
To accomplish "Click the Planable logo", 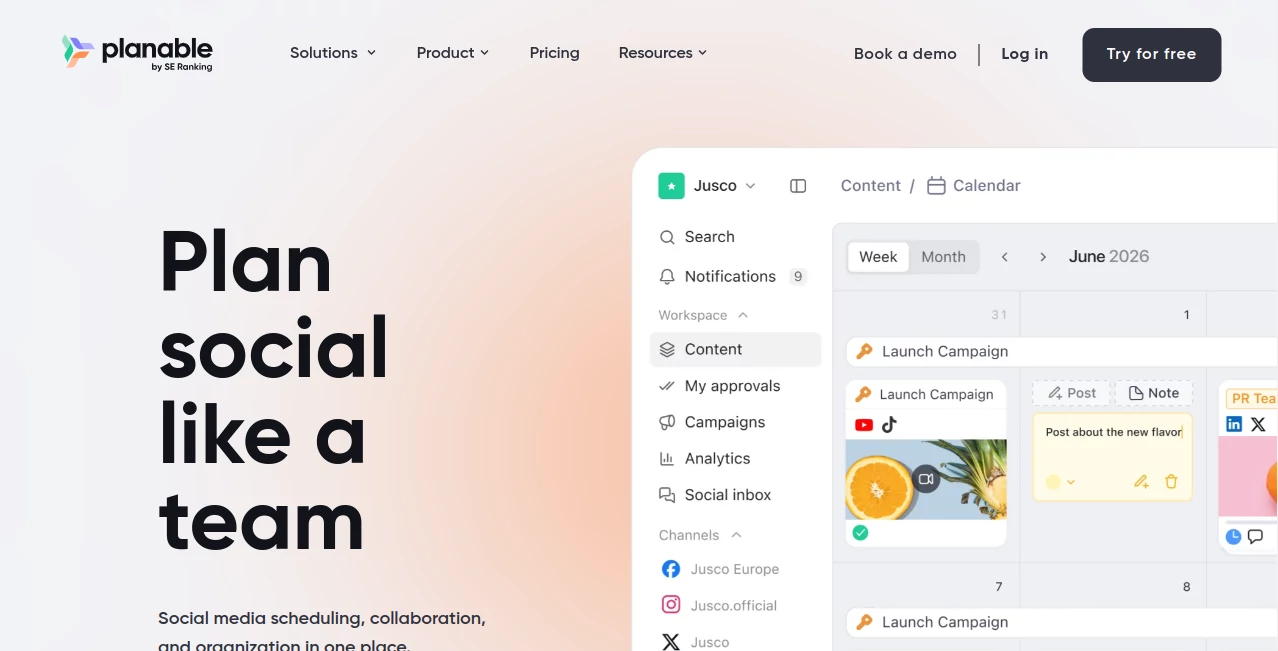I will [x=137, y=53].
